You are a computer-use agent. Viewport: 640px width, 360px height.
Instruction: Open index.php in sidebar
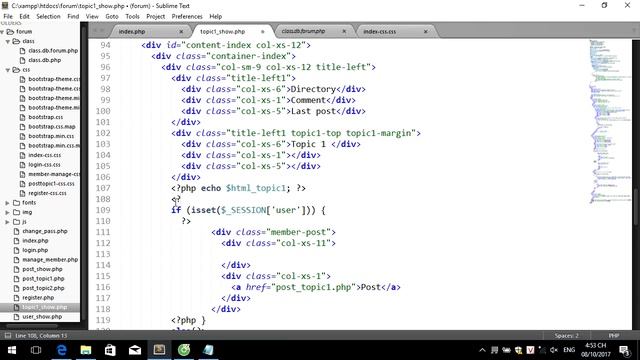click(35, 241)
